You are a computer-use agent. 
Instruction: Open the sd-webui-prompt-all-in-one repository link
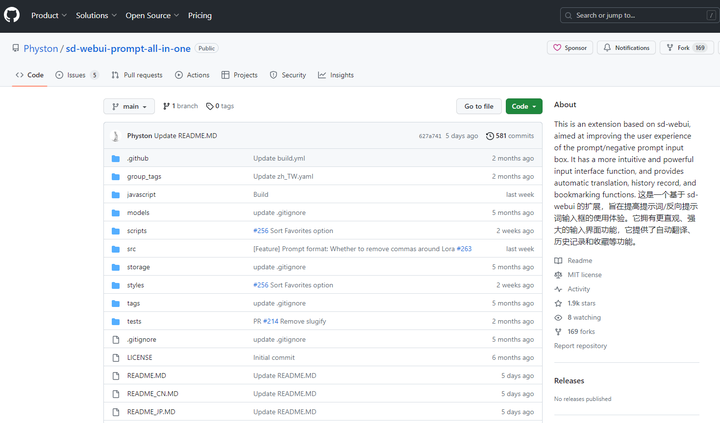[x=128, y=49]
